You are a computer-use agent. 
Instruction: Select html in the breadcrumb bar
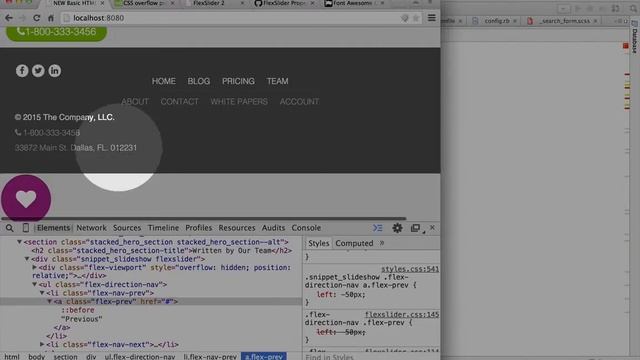pos(12,357)
